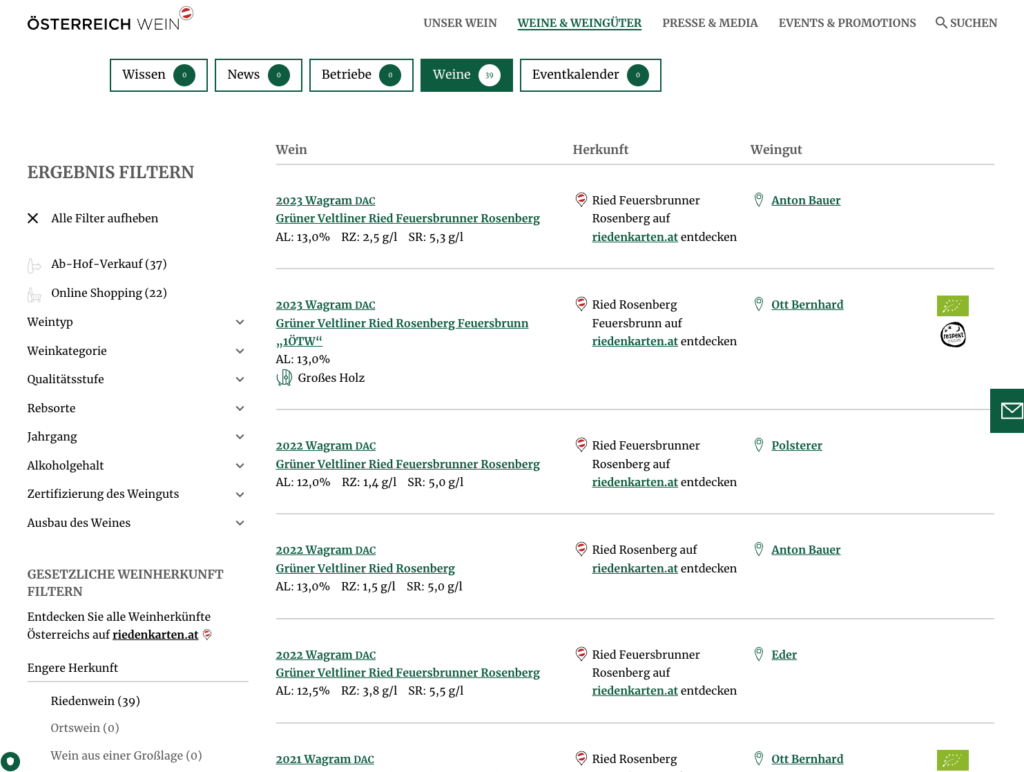
Task: Click the location pin beside first Anton Bauer
Action: coord(758,200)
